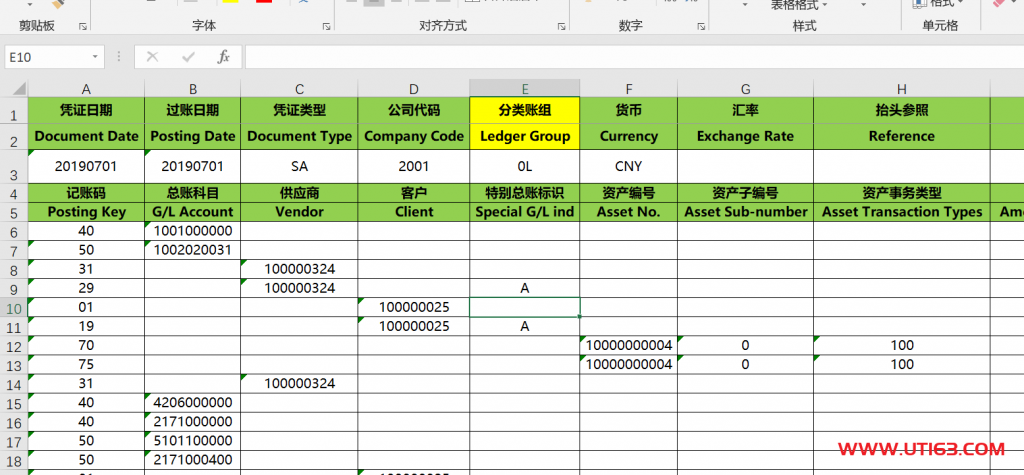Expand the Name Box dropdown arrow
Image resolution: width=1024 pixels, height=475 pixels.
click(95, 57)
